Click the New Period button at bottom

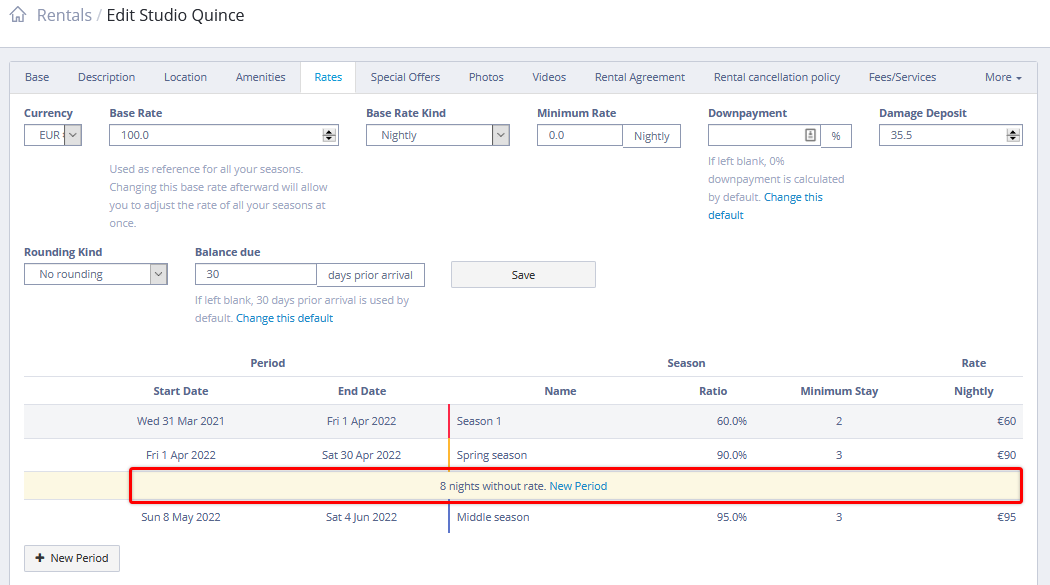pos(72,558)
